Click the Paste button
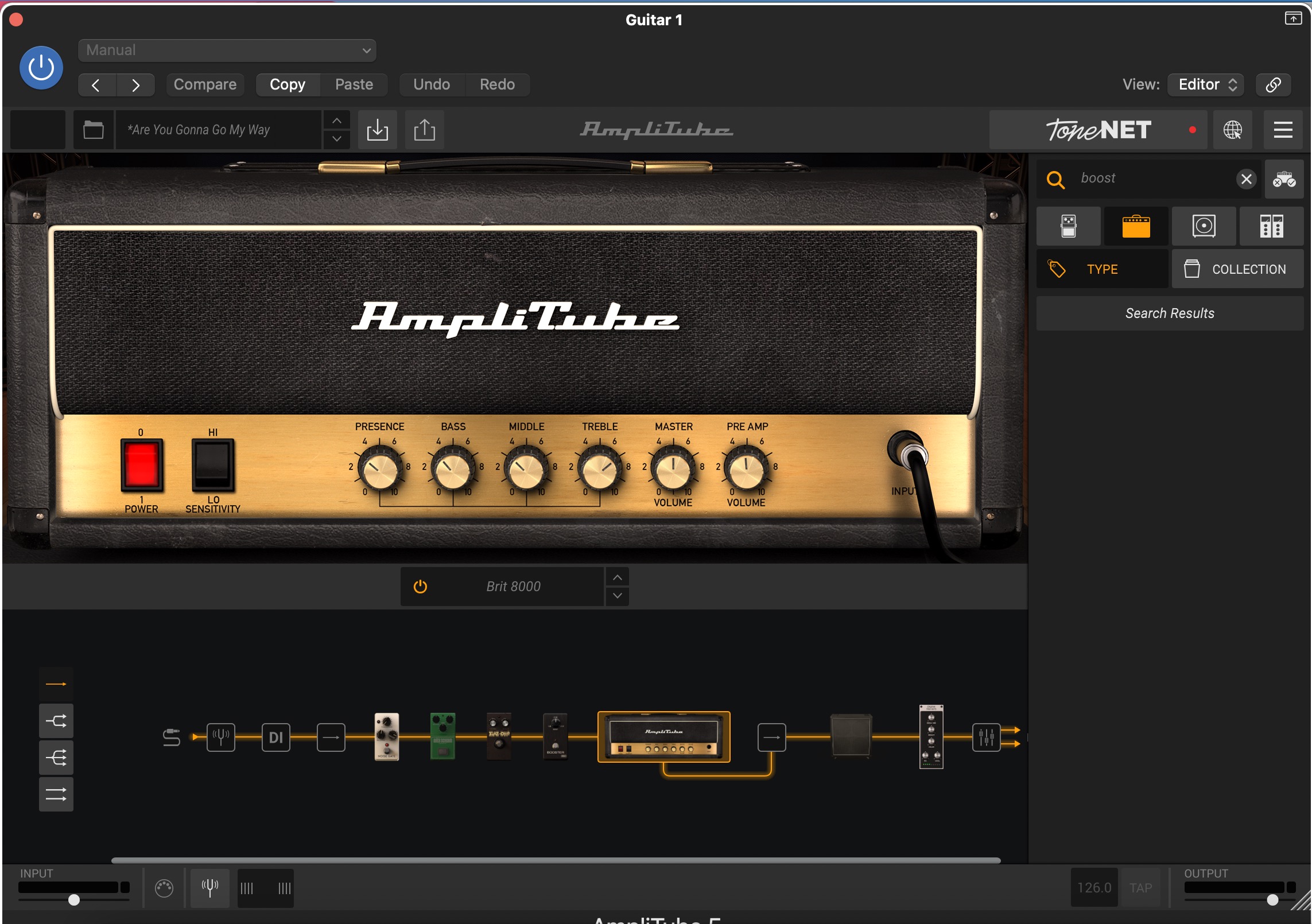 tap(354, 85)
